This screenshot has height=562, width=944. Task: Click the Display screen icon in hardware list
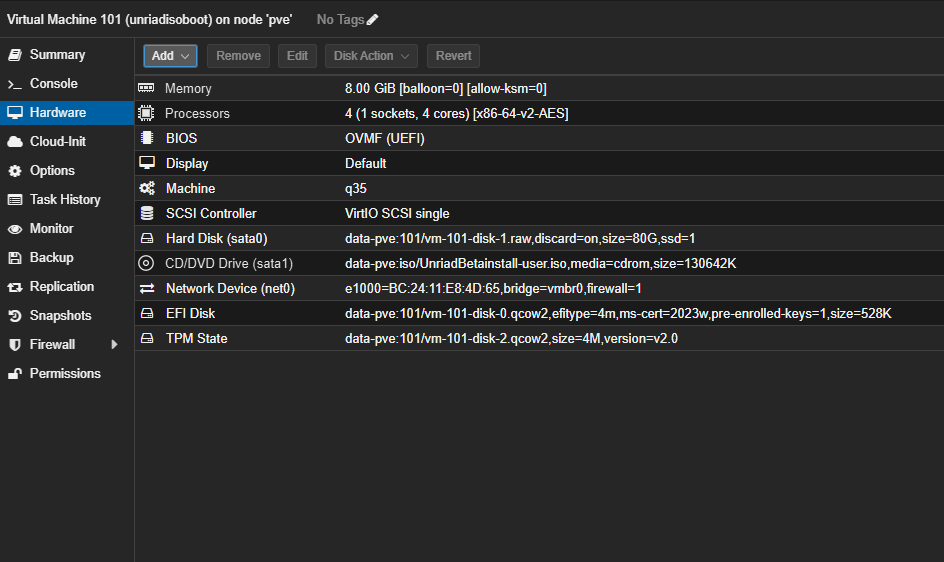coord(147,163)
